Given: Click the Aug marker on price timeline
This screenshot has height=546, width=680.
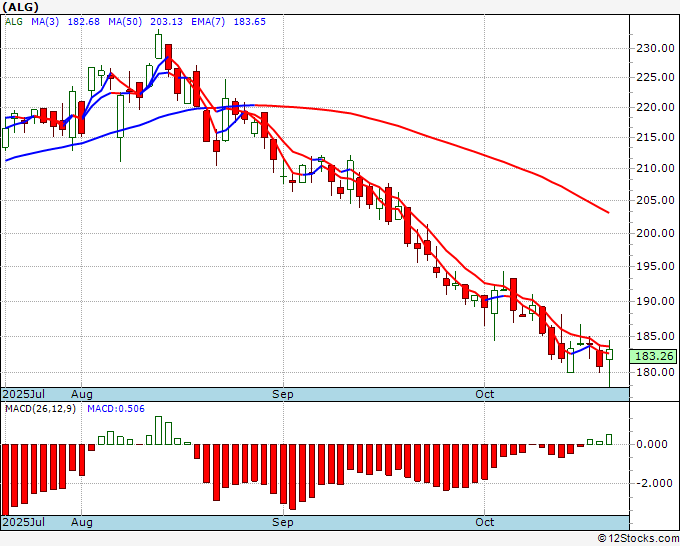Looking at the screenshot, I should tap(82, 394).
